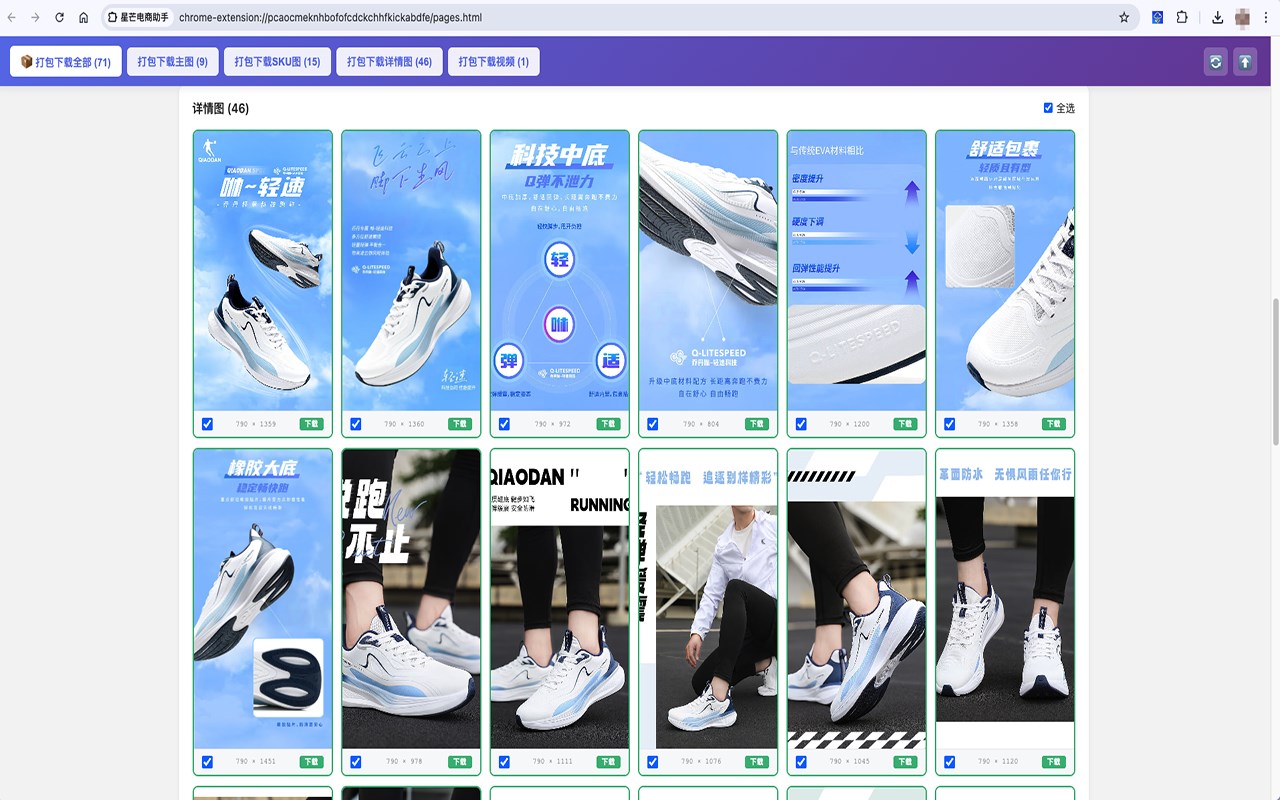Open the 舒适包裹 detail image thumbnail
Viewport: 1280px width, 800px height.
click(1005, 271)
